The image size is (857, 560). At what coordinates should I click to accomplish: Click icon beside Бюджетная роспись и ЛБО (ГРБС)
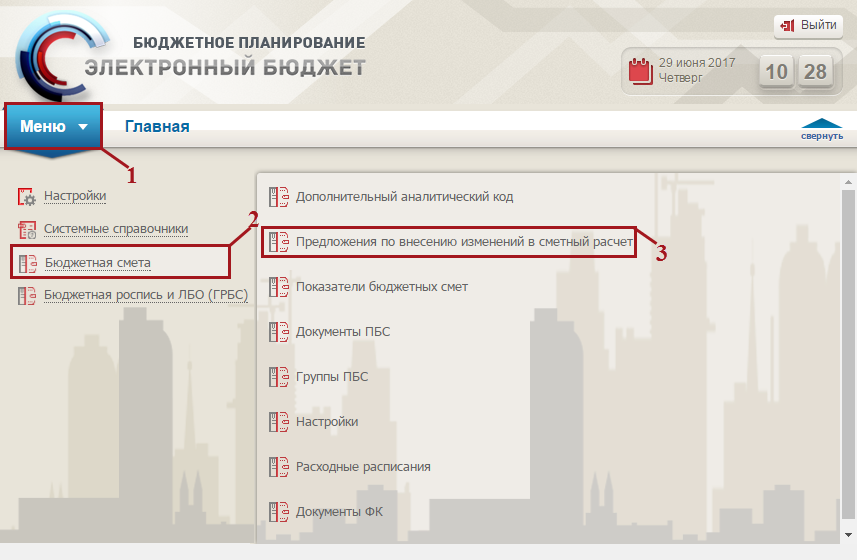click(x=27, y=296)
